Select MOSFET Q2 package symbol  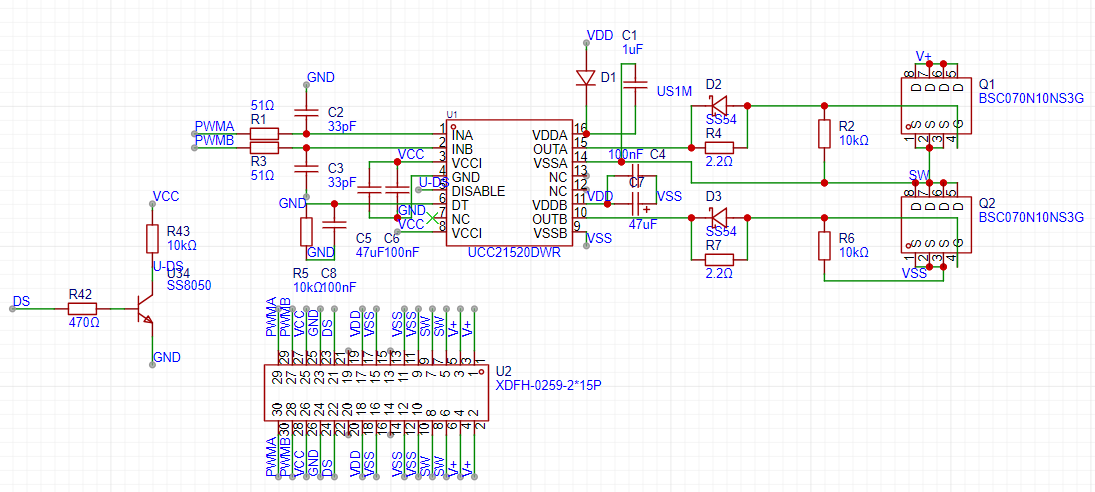[x=936, y=224]
